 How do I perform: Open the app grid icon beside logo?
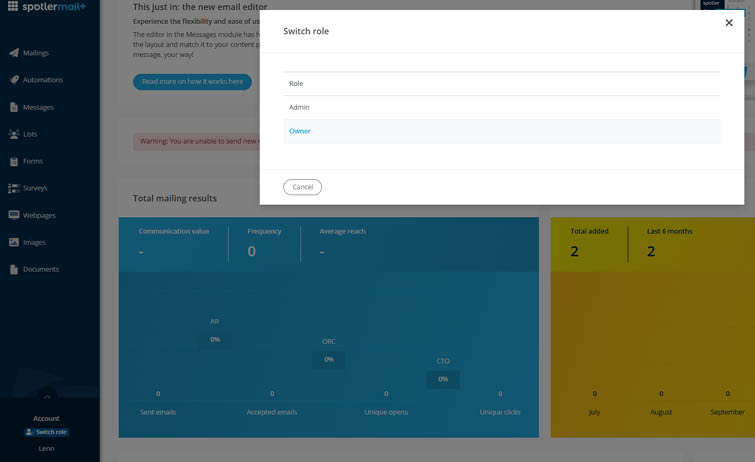[x=12, y=6]
